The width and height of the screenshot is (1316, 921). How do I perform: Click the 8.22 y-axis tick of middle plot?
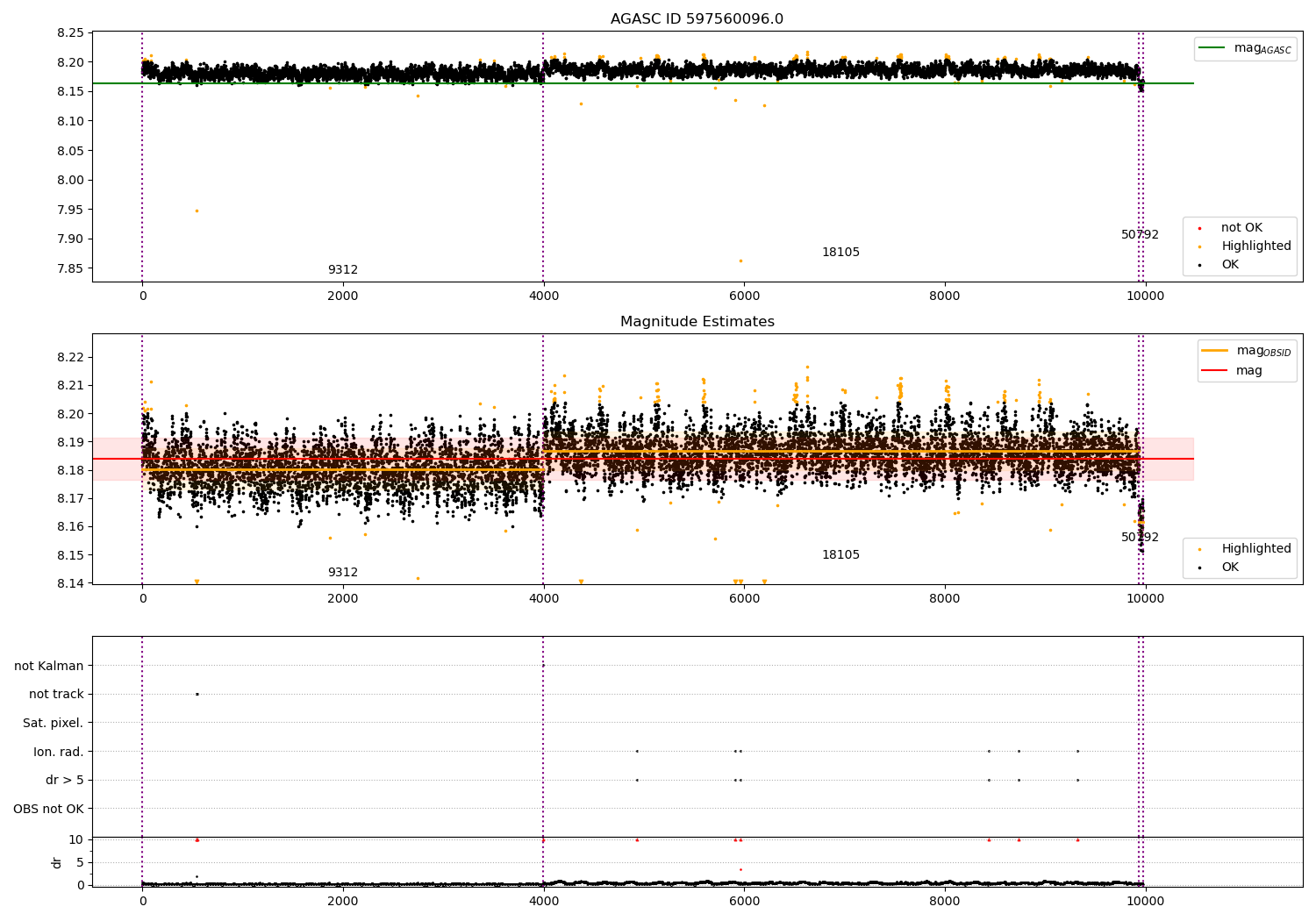click(69, 357)
